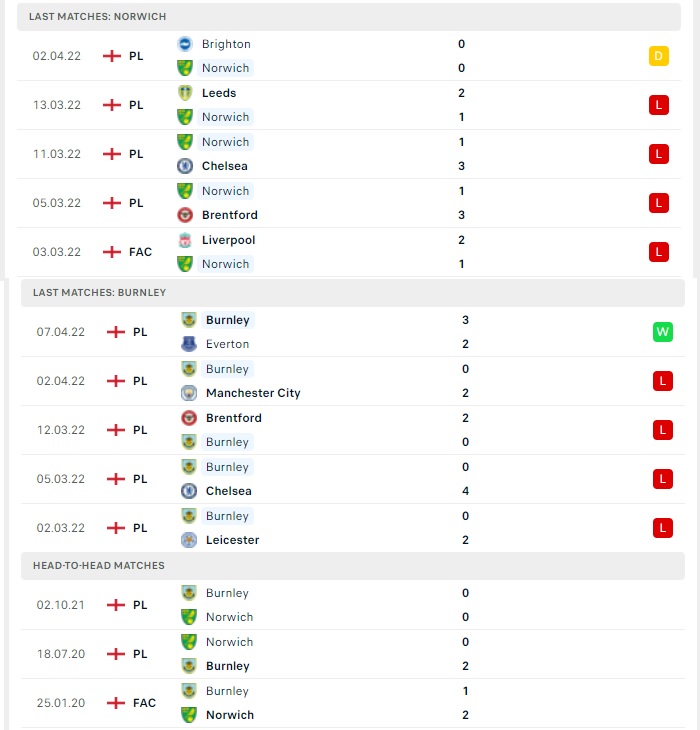Open the 18.07.20 Norwich vs Burnley match row
Image resolution: width=700 pixels, height=730 pixels.
coord(353,654)
